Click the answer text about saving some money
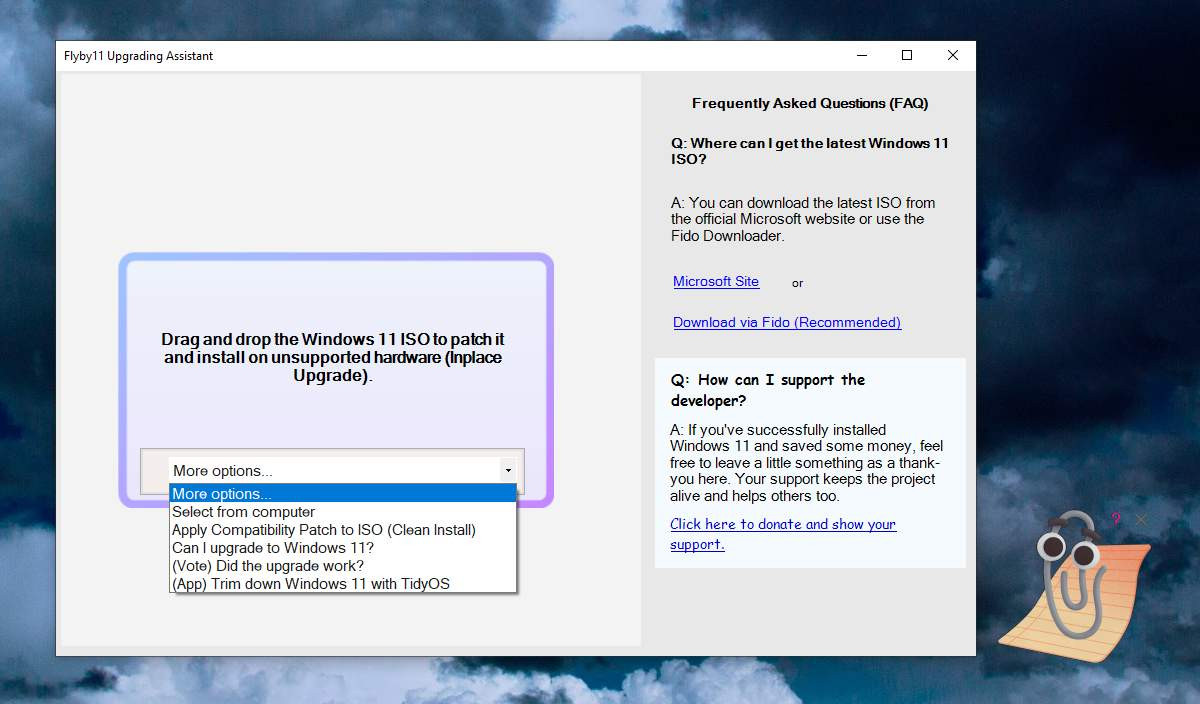This screenshot has height=704, width=1200. pos(807,463)
